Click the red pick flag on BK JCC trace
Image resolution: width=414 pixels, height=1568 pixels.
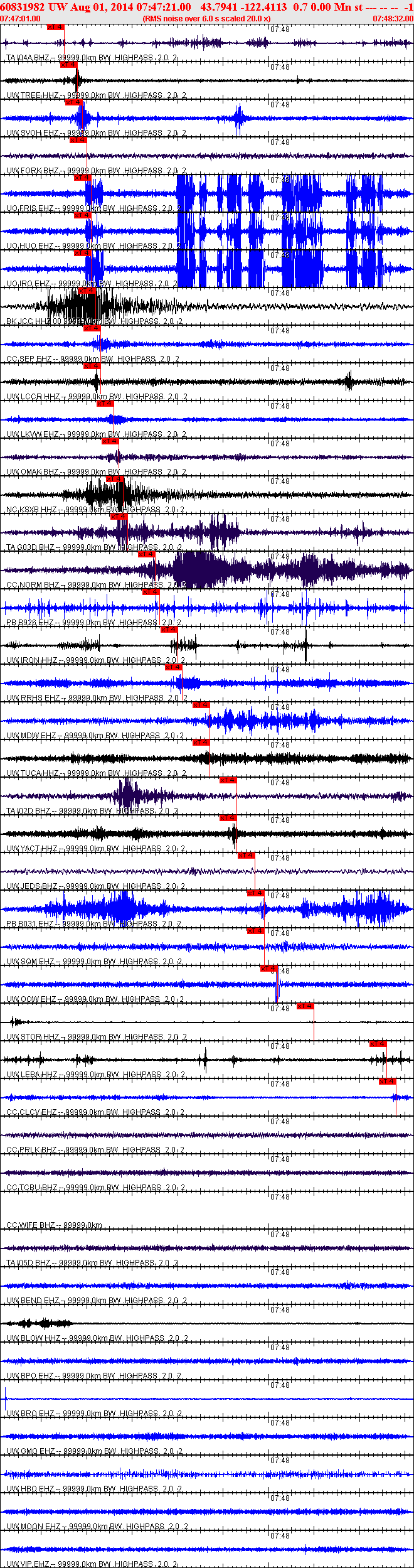[x=87, y=291]
